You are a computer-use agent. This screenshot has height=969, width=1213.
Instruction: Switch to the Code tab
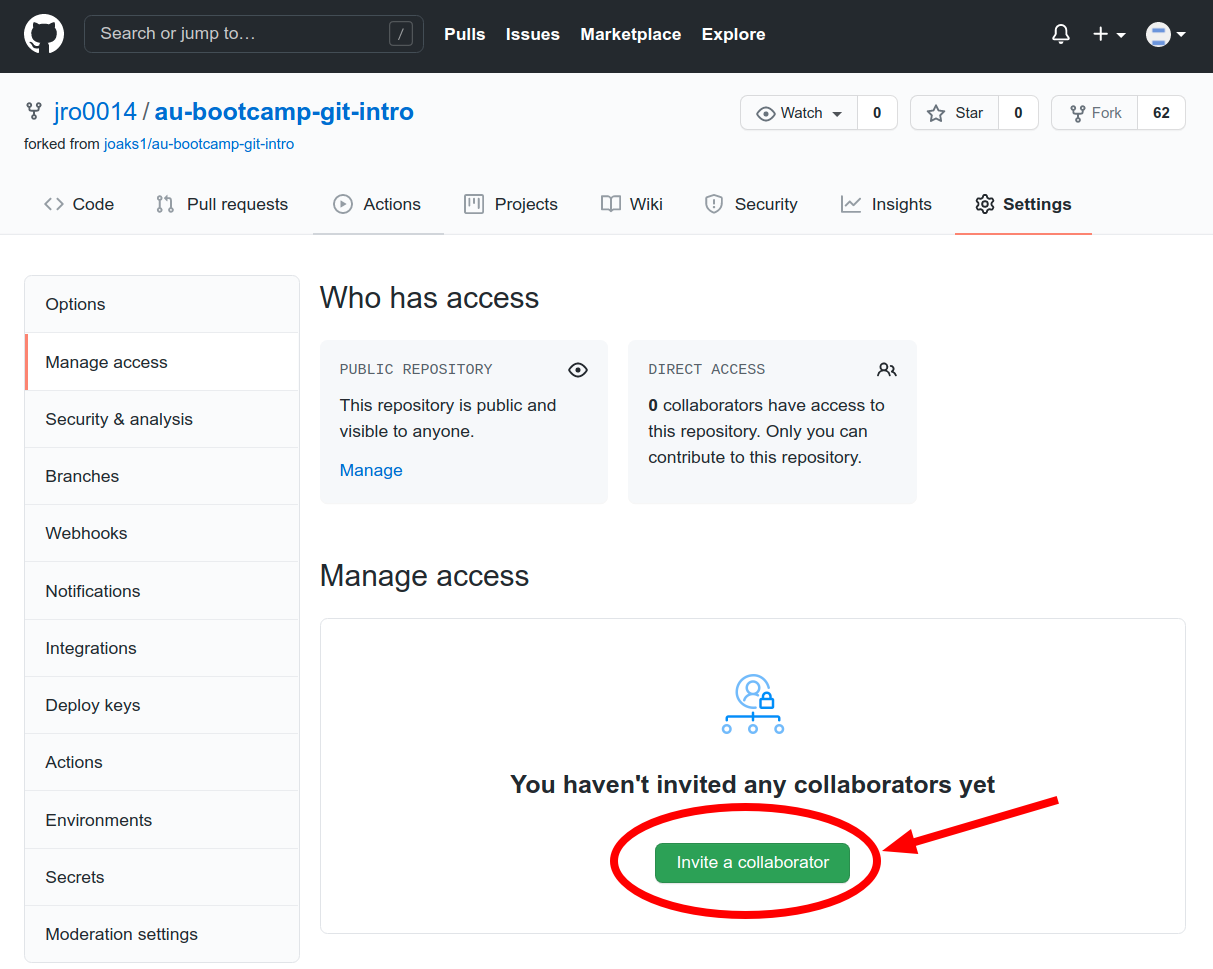[x=79, y=204]
